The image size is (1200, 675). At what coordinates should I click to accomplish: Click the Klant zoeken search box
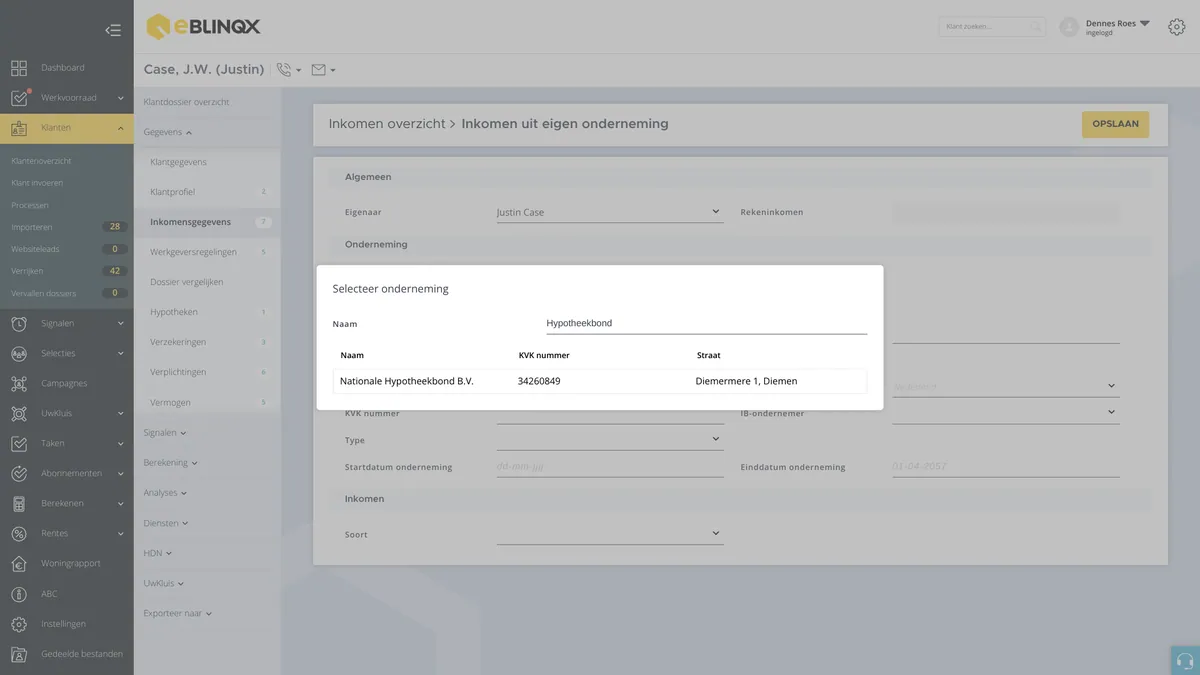[x=992, y=27]
